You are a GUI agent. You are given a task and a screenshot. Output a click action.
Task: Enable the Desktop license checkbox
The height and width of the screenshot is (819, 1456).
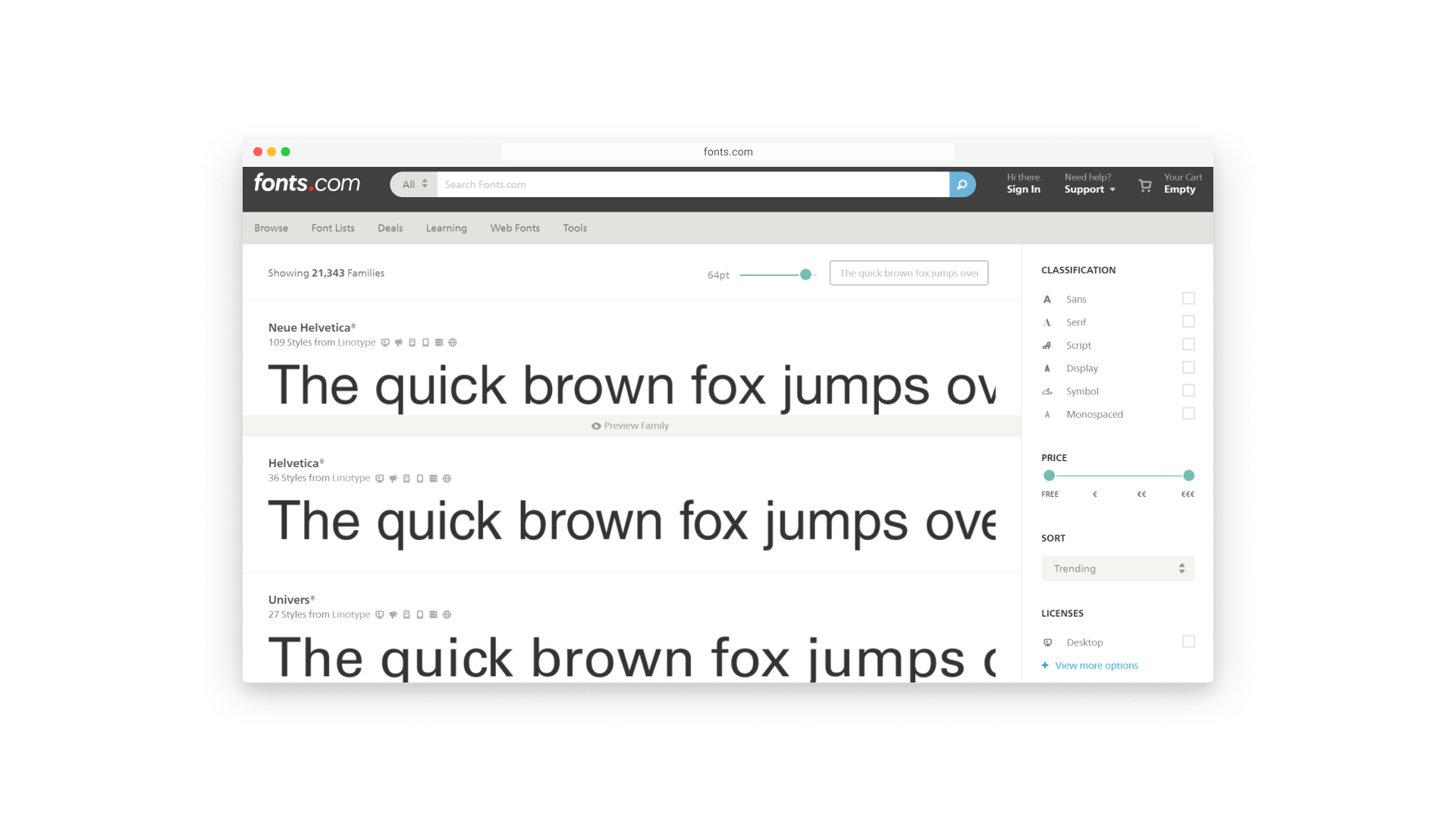tap(1189, 641)
